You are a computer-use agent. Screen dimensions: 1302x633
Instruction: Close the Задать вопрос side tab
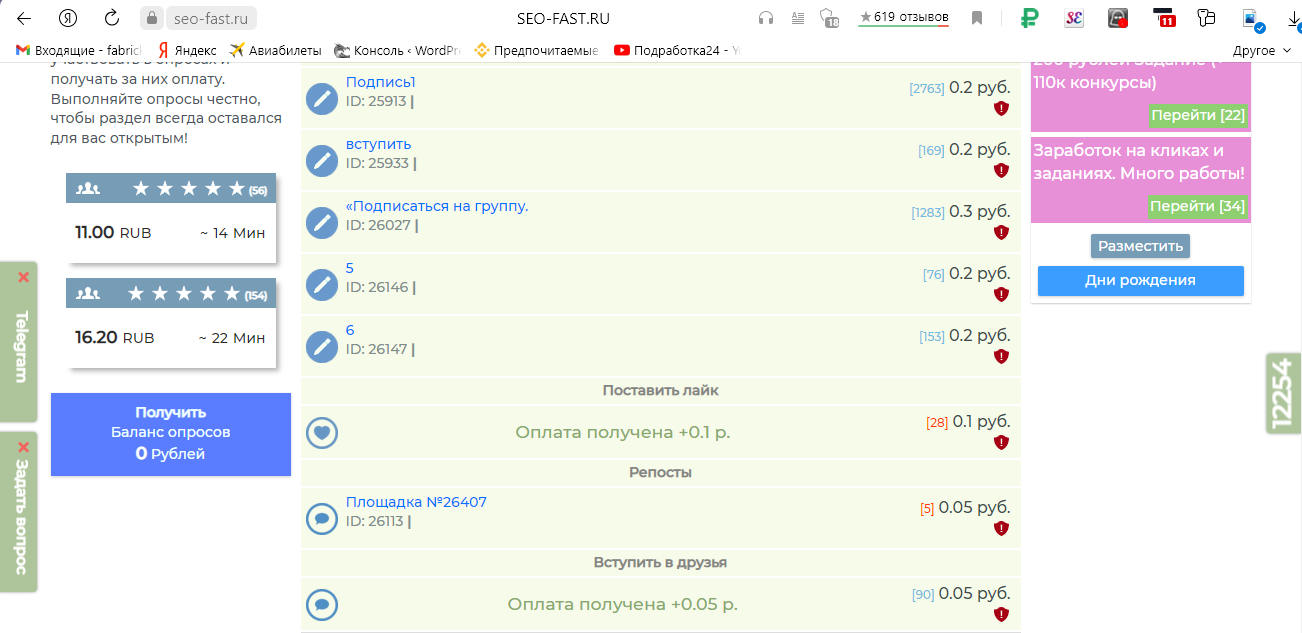coord(24,447)
